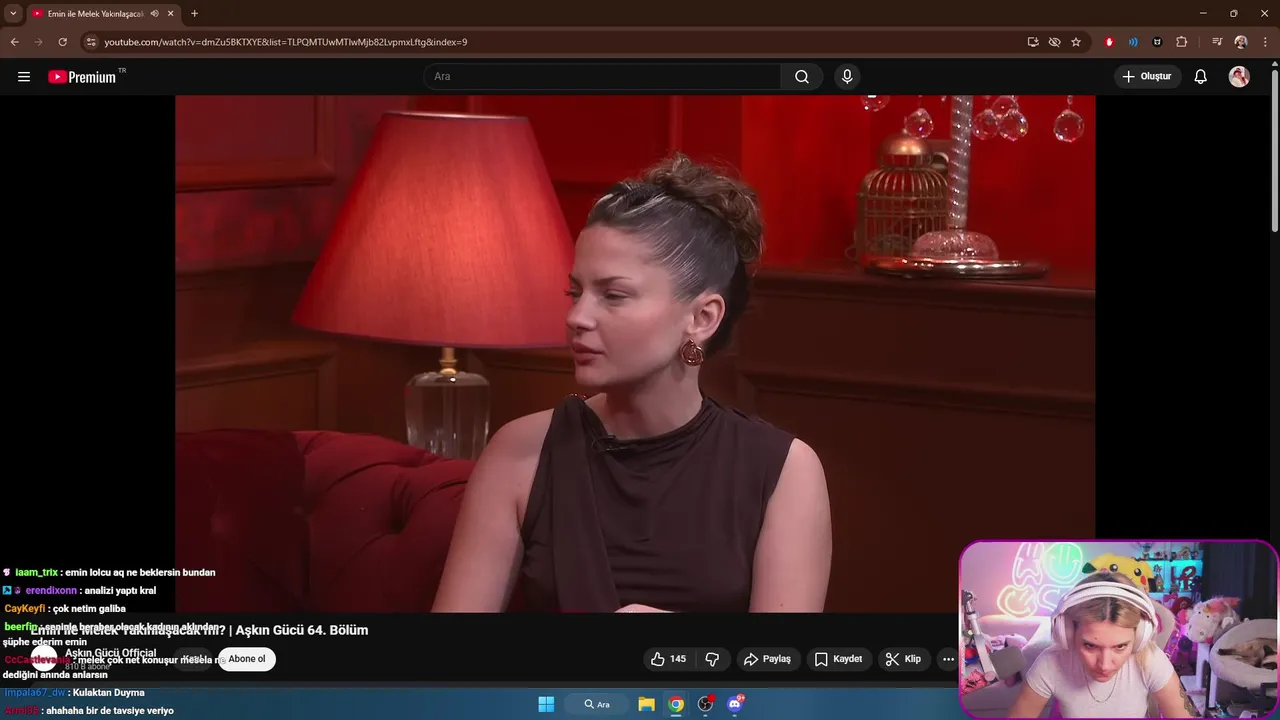Open Chrome media controls icon
This screenshot has width=1280, height=720.
1217,42
